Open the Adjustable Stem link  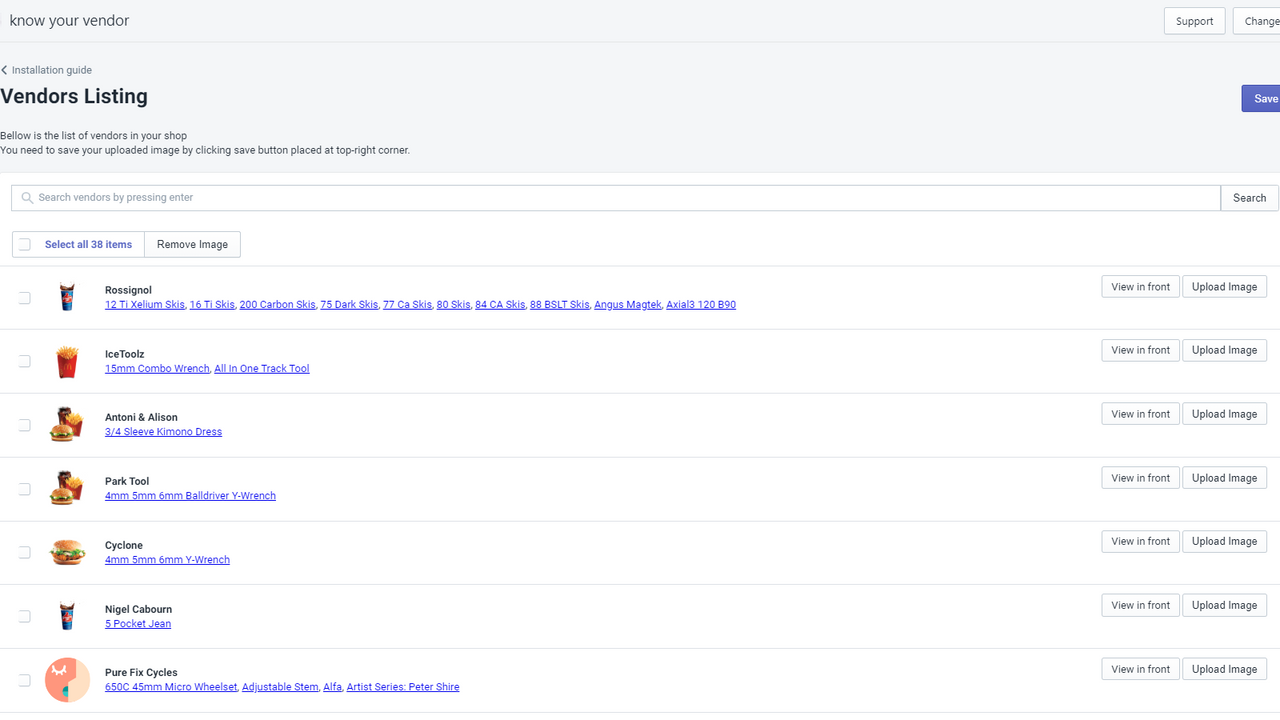pos(280,687)
